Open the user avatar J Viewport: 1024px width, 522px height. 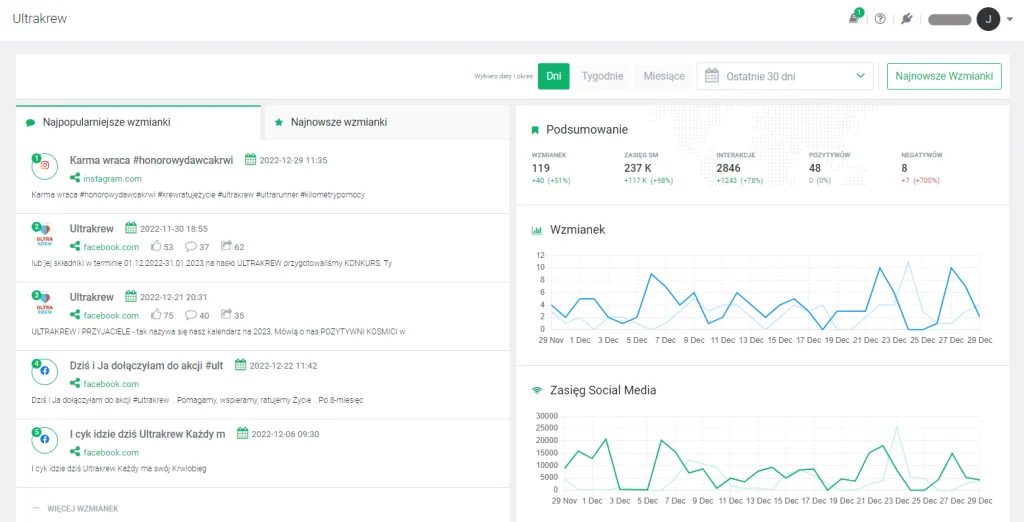pos(988,19)
